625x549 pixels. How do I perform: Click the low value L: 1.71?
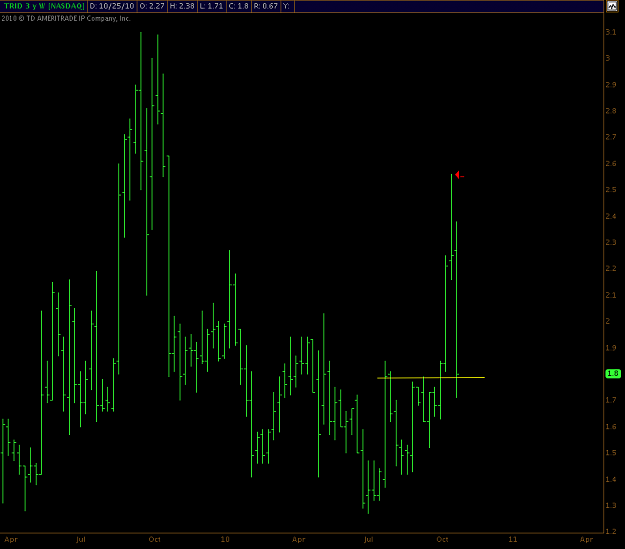coord(212,6)
